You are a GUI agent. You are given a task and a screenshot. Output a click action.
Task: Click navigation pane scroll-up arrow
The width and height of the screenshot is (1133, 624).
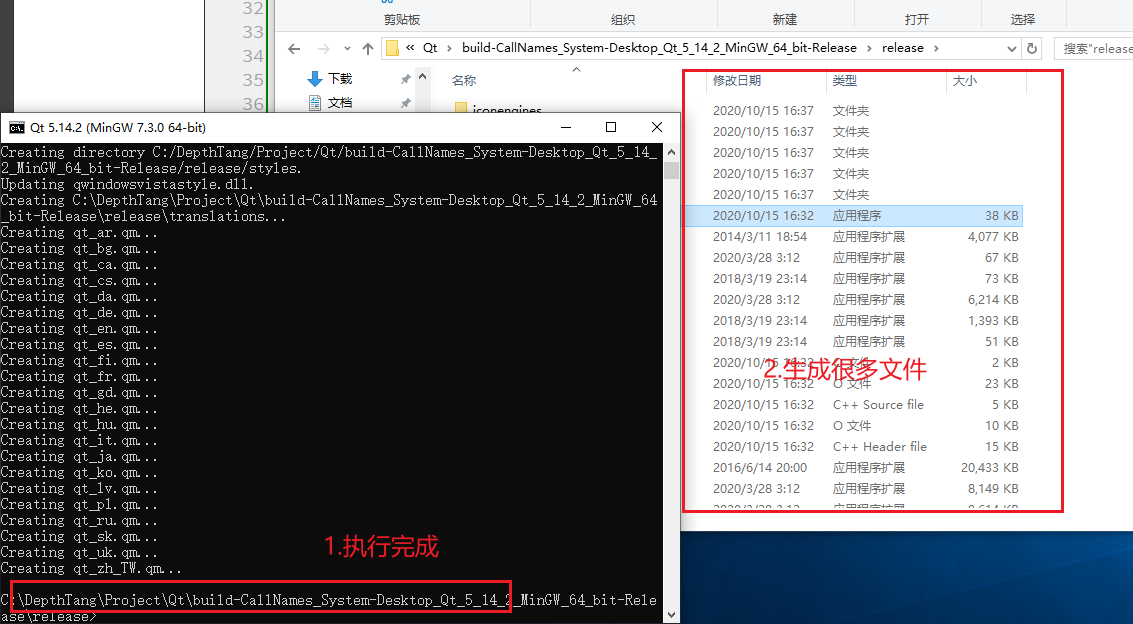click(x=423, y=76)
